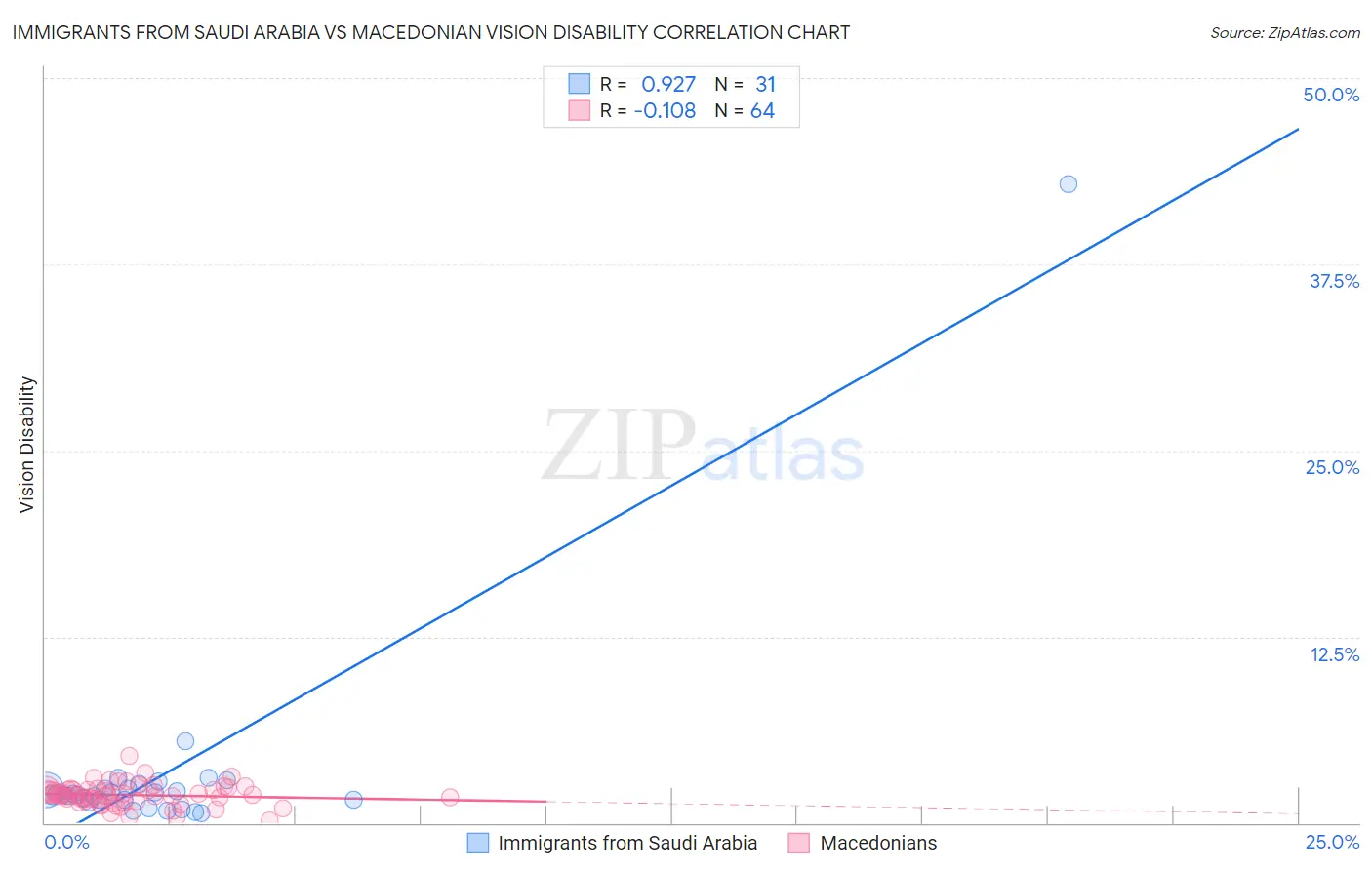Click the R = 0.927 correlation value

(648, 84)
